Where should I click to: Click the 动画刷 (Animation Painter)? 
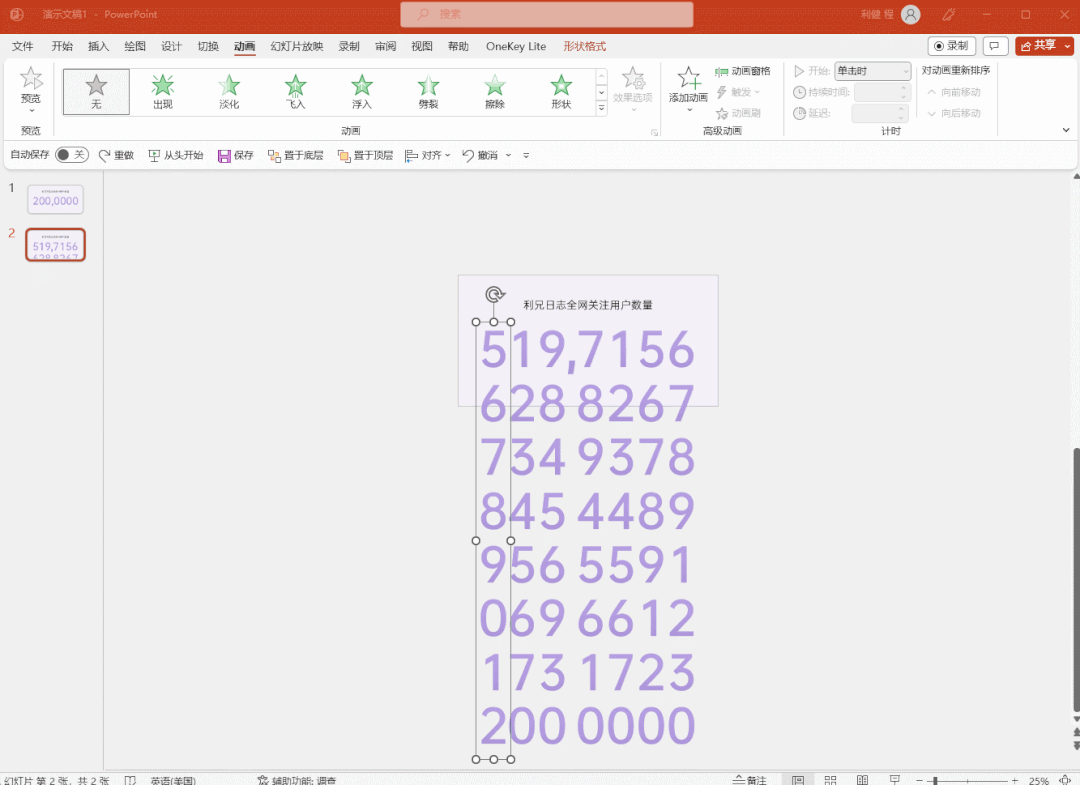(x=738, y=113)
